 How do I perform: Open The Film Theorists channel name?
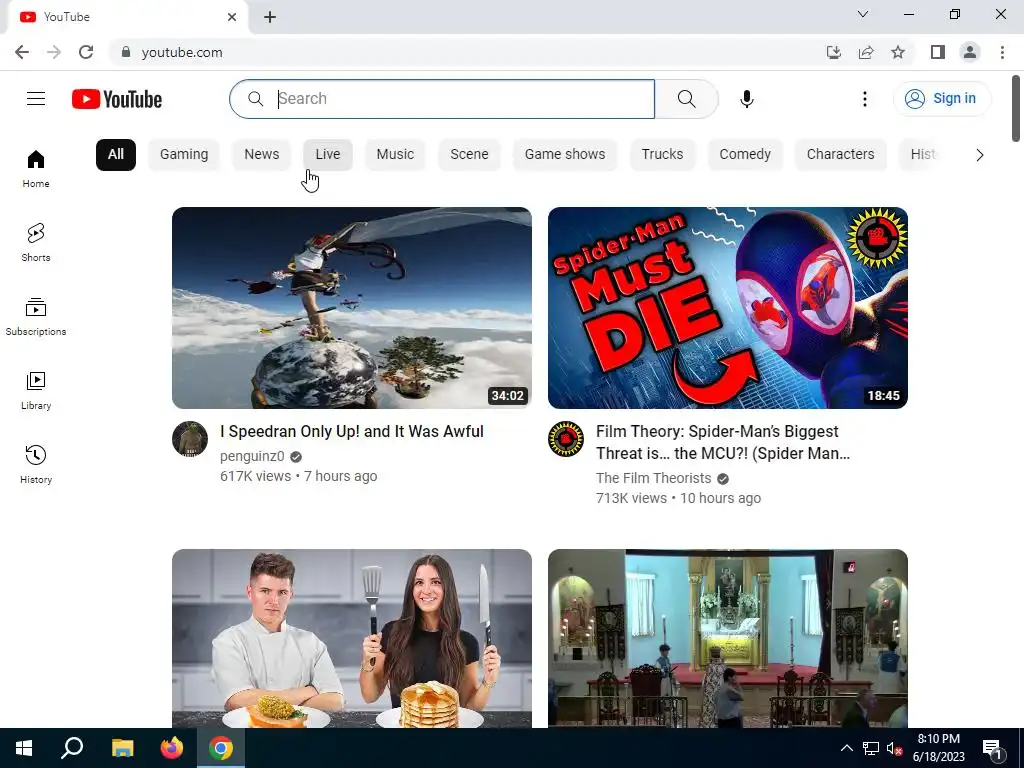654,478
